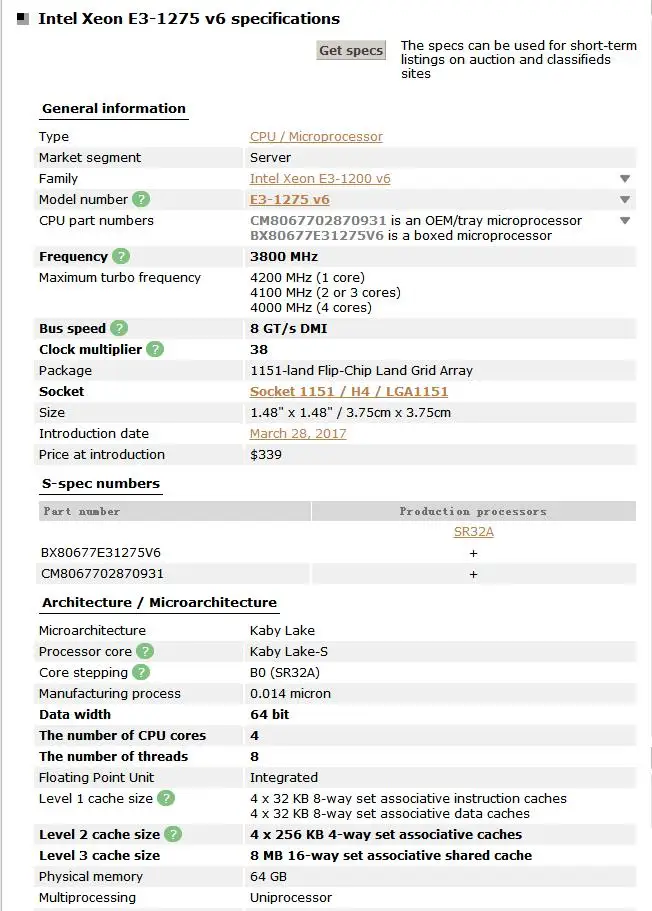Click the March 28, 2017 date link

point(298,433)
